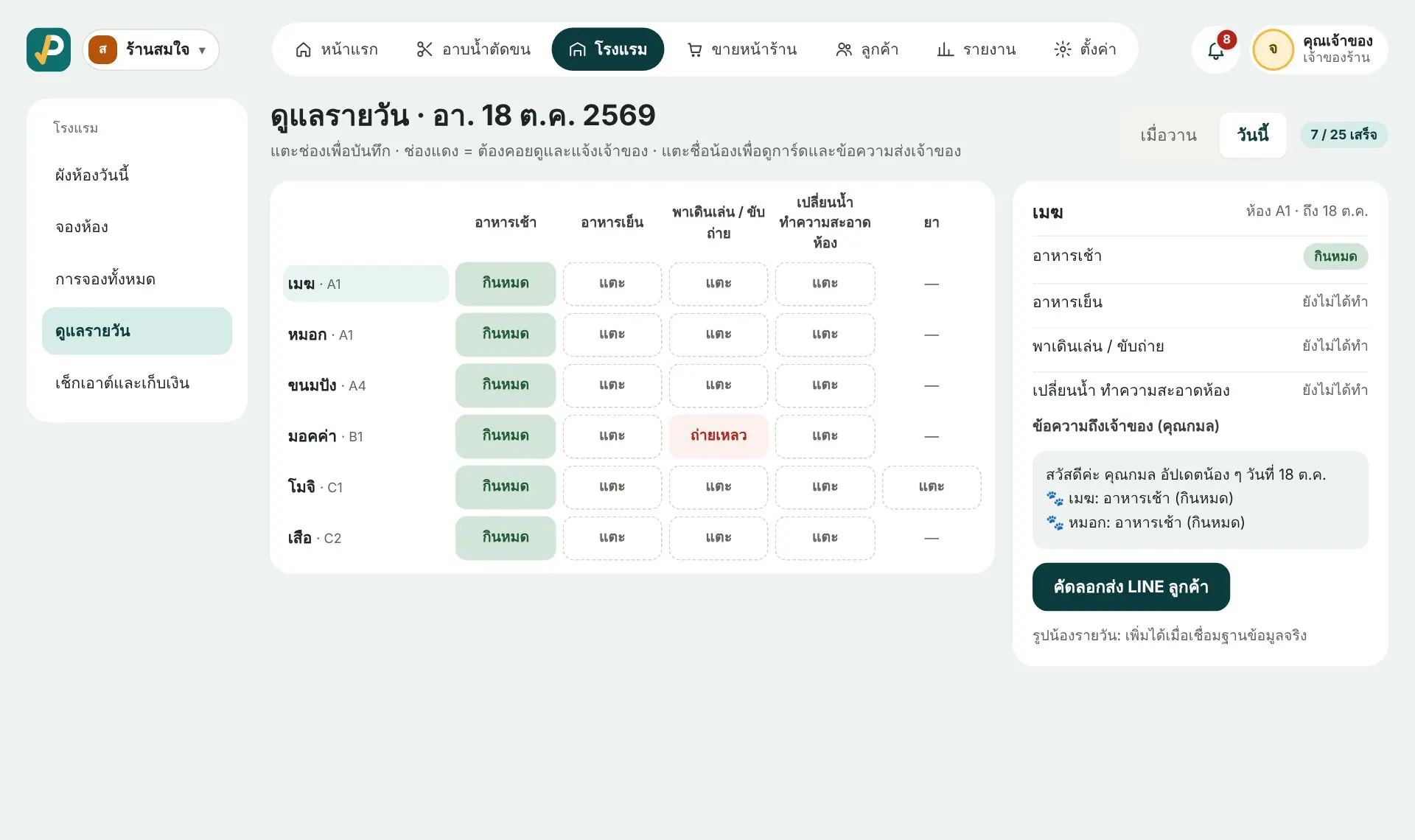Switch to the วันนี้ tab
Viewport: 1415px width, 840px height.
click(1253, 135)
